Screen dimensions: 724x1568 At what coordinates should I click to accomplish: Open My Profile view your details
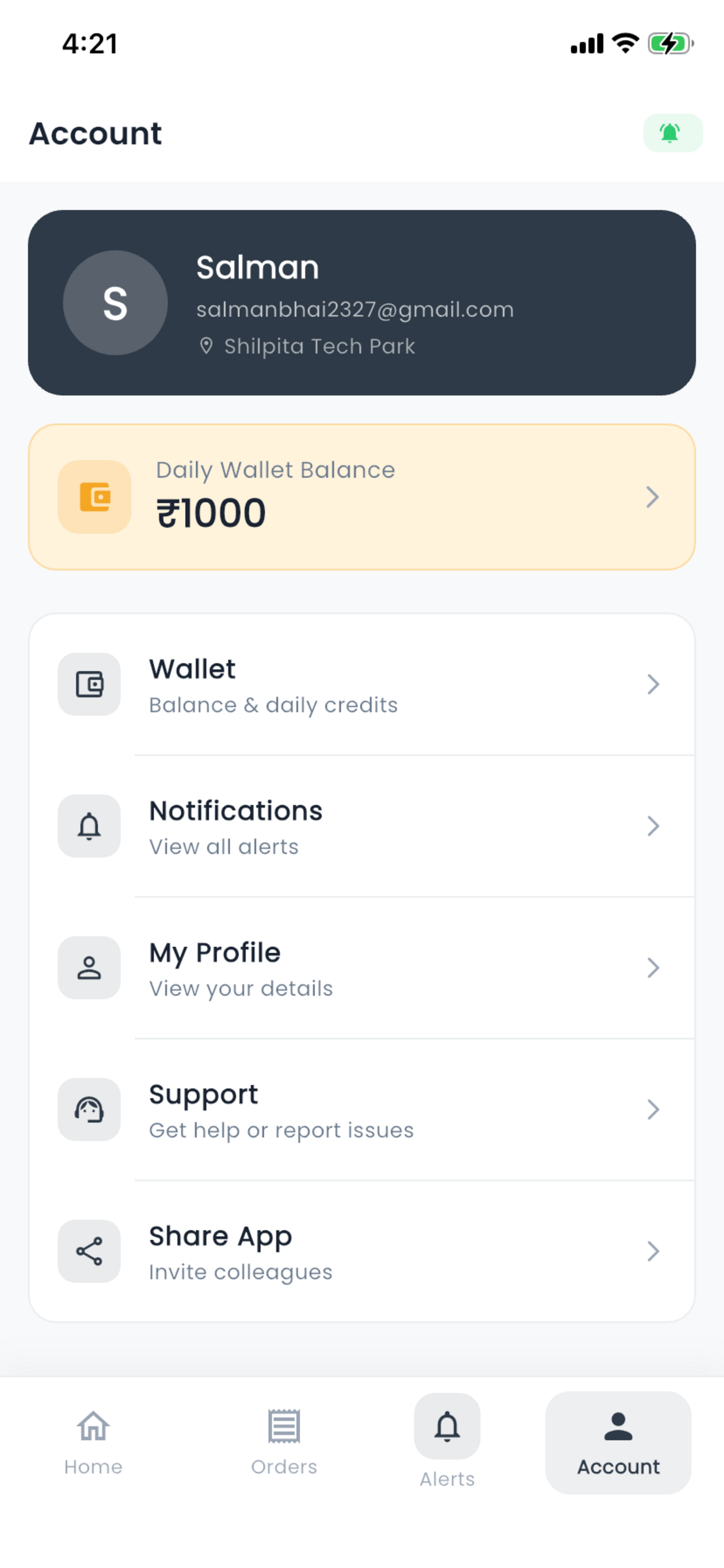[362, 968]
